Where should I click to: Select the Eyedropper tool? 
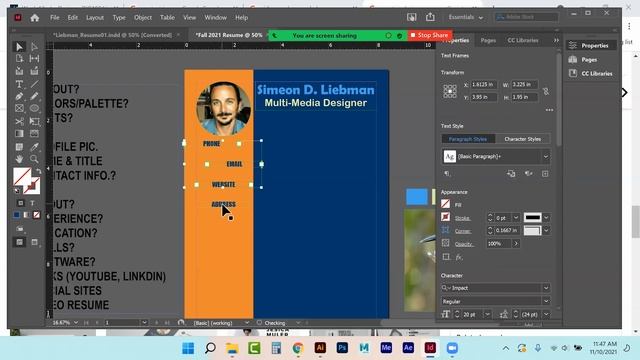click(x=34, y=147)
